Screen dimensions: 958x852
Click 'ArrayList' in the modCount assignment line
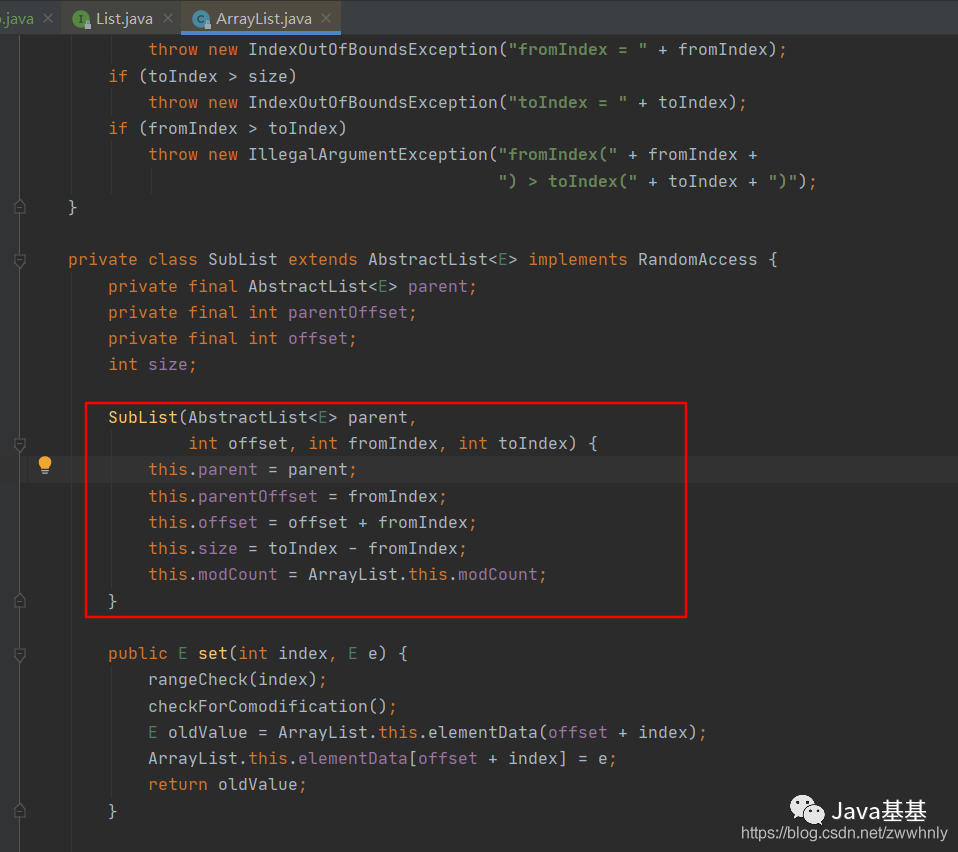coord(353,575)
